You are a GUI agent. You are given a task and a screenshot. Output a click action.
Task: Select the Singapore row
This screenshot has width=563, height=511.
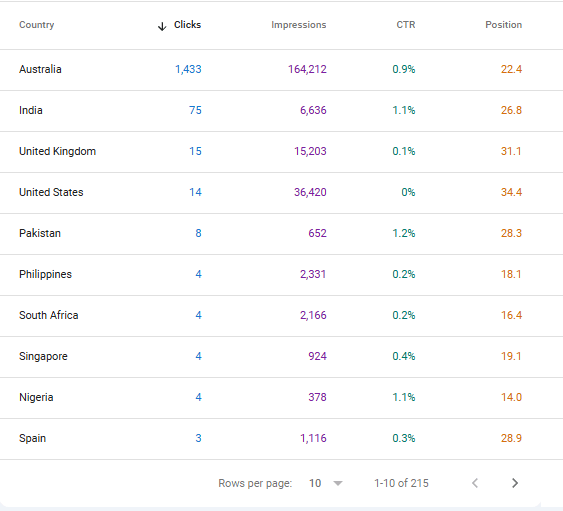pyautogui.click(x=282, y=356)
